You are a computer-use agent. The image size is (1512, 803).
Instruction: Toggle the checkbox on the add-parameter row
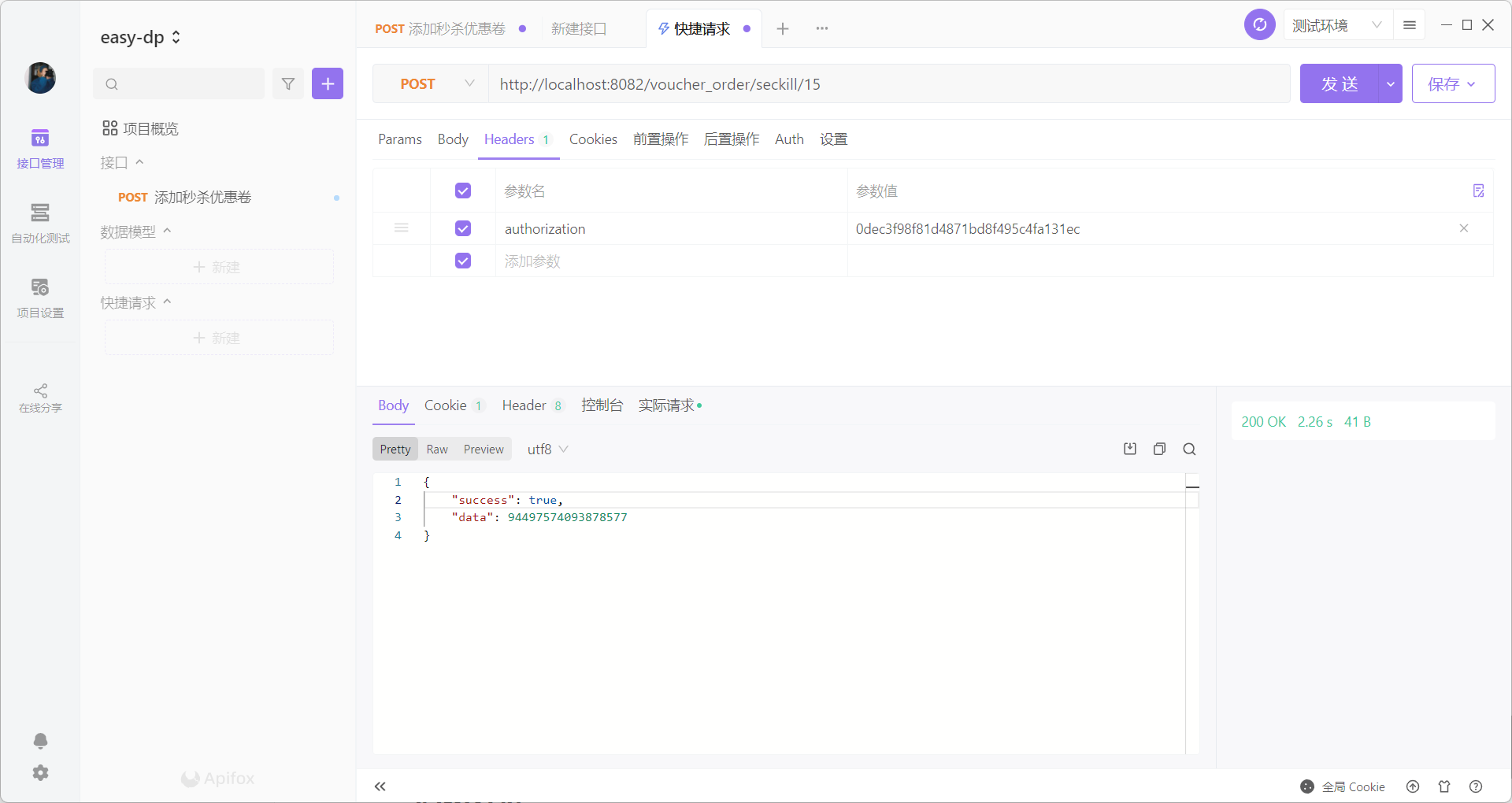tap(463, 261)
